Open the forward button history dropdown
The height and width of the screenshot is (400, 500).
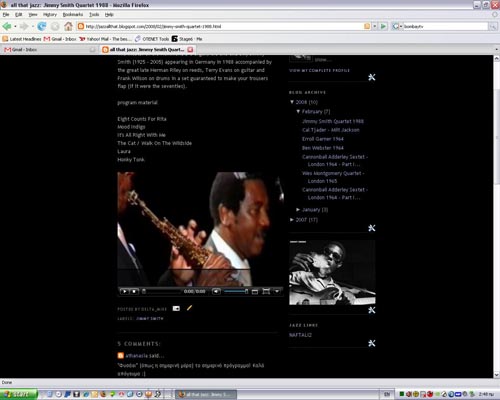pos(32,26)
